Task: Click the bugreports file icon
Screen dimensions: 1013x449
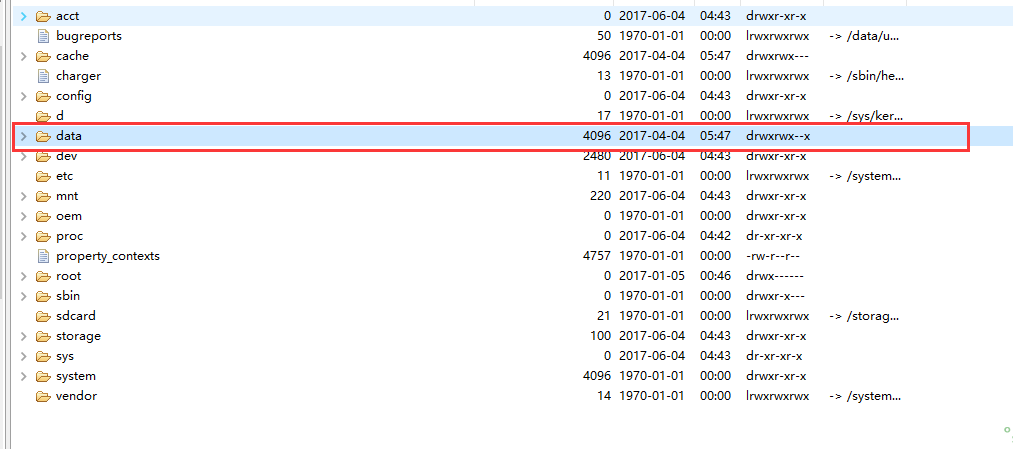Action: [x=43, y=36]
